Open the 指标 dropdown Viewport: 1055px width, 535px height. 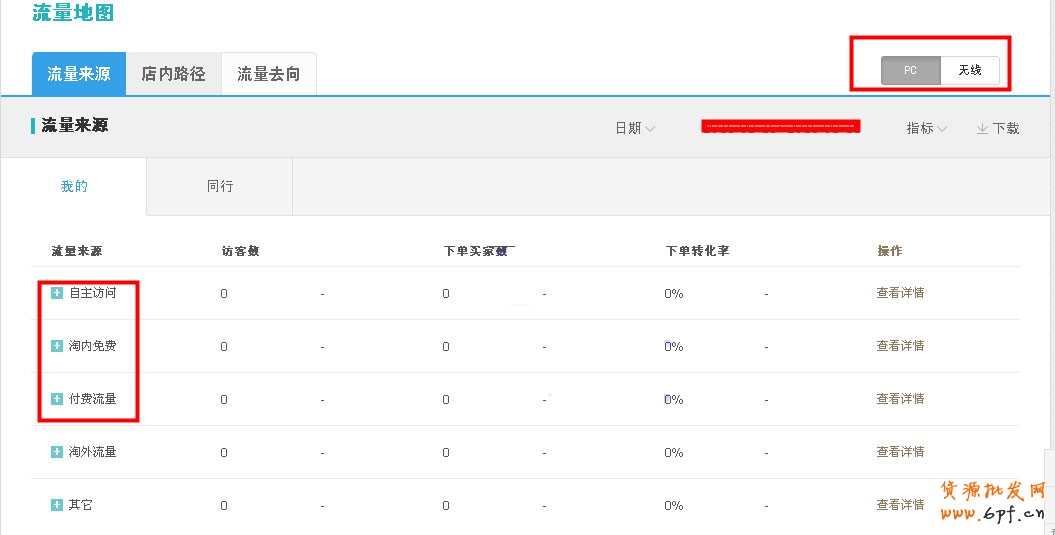coord(927,128)
